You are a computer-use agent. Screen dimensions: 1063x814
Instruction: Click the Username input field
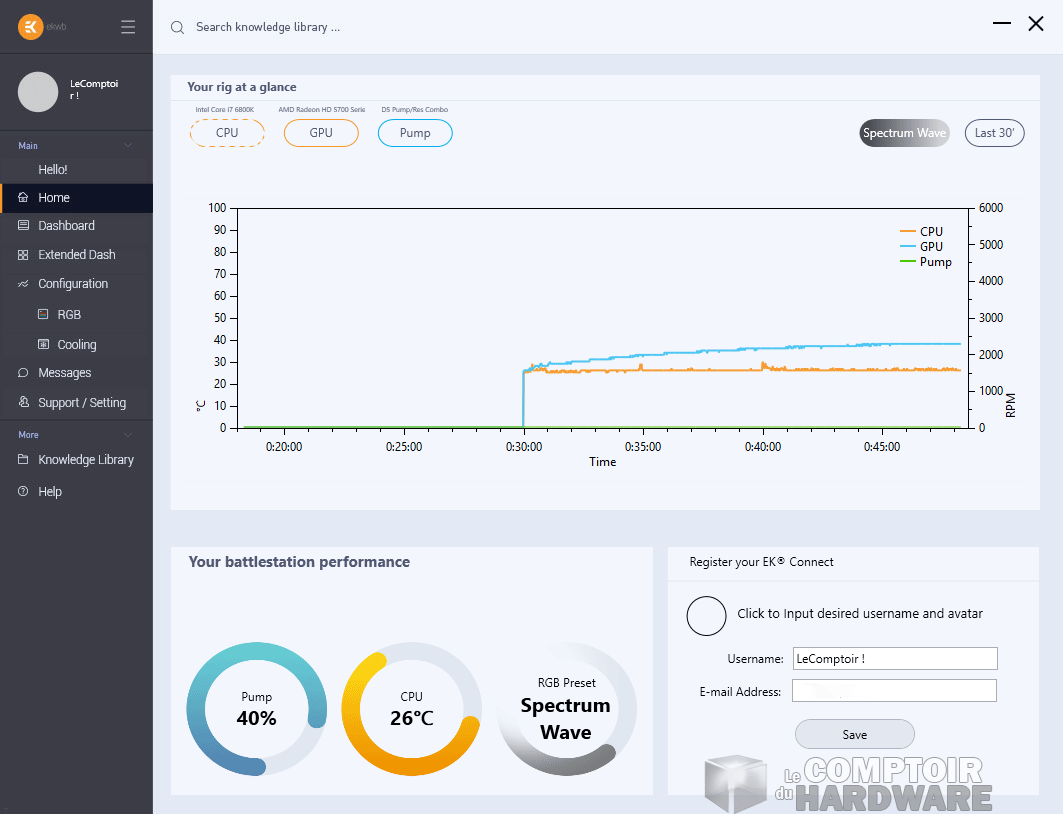[893, 658]
